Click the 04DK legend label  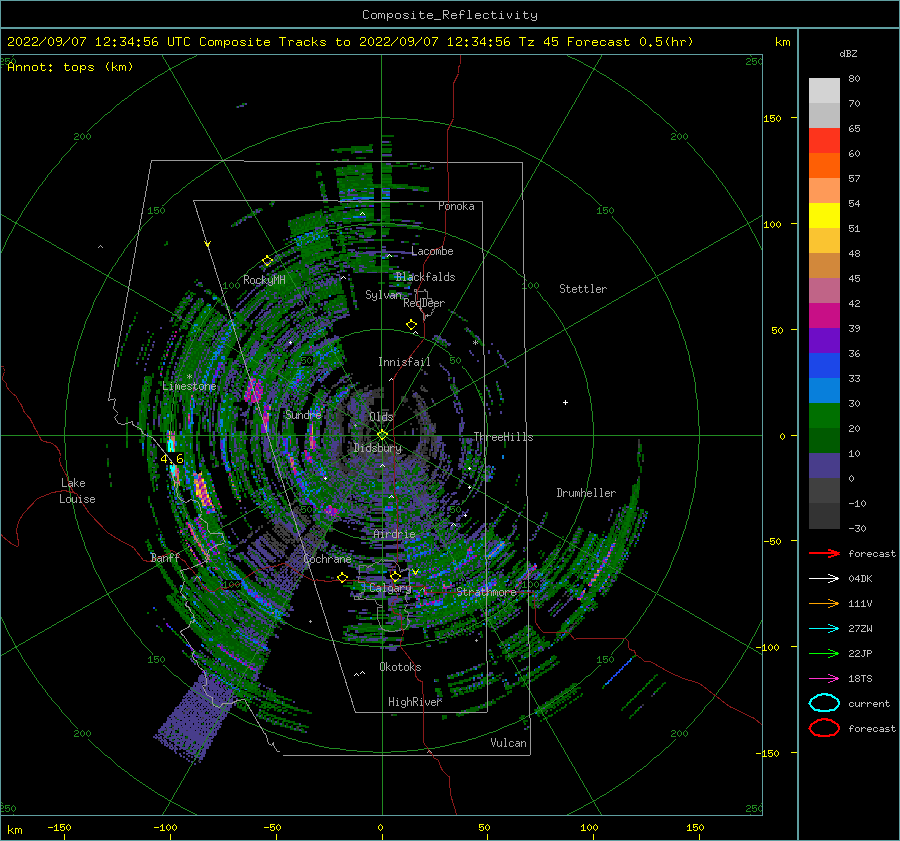860,578
